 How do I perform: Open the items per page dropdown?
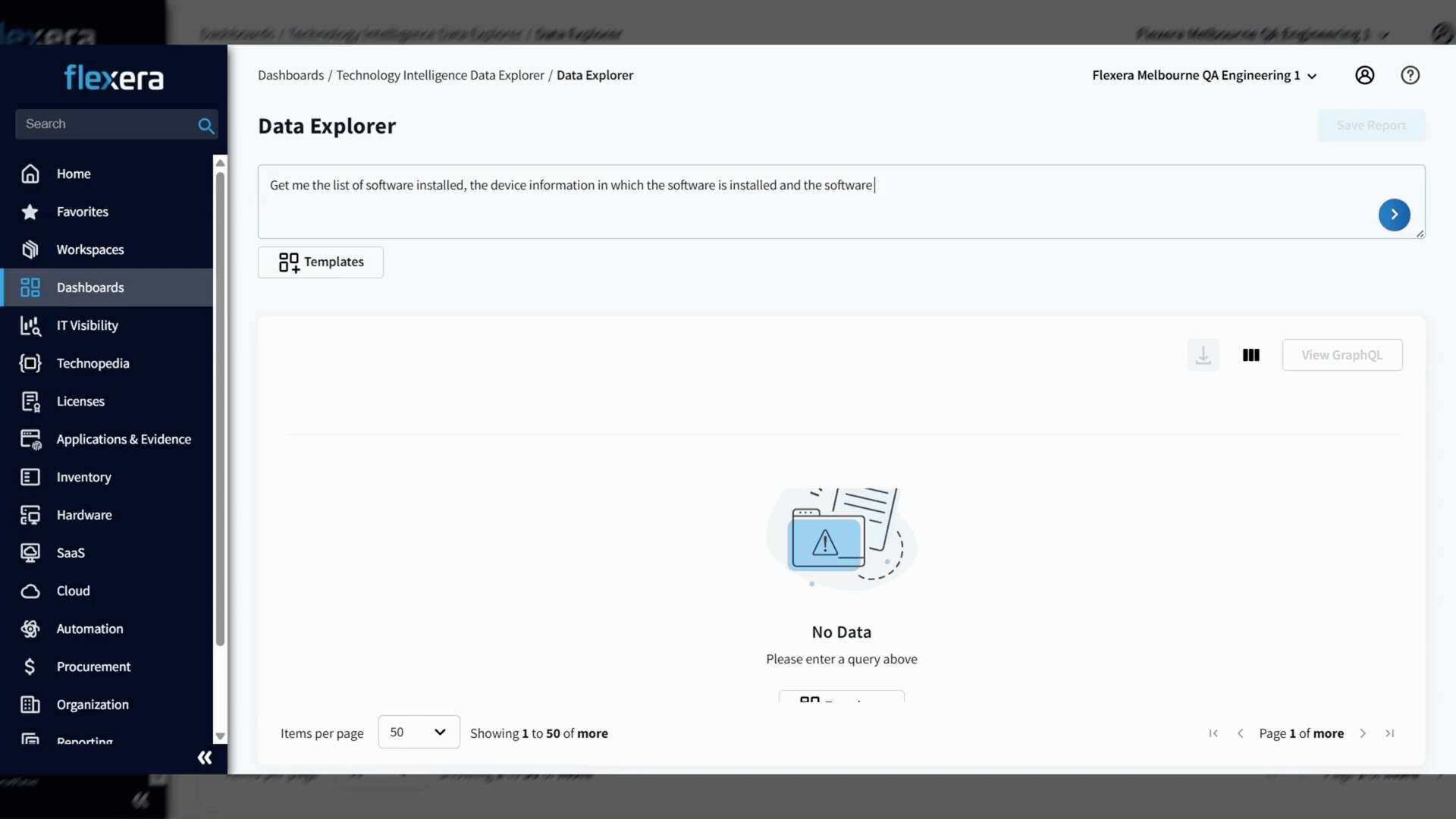point(419,732)
